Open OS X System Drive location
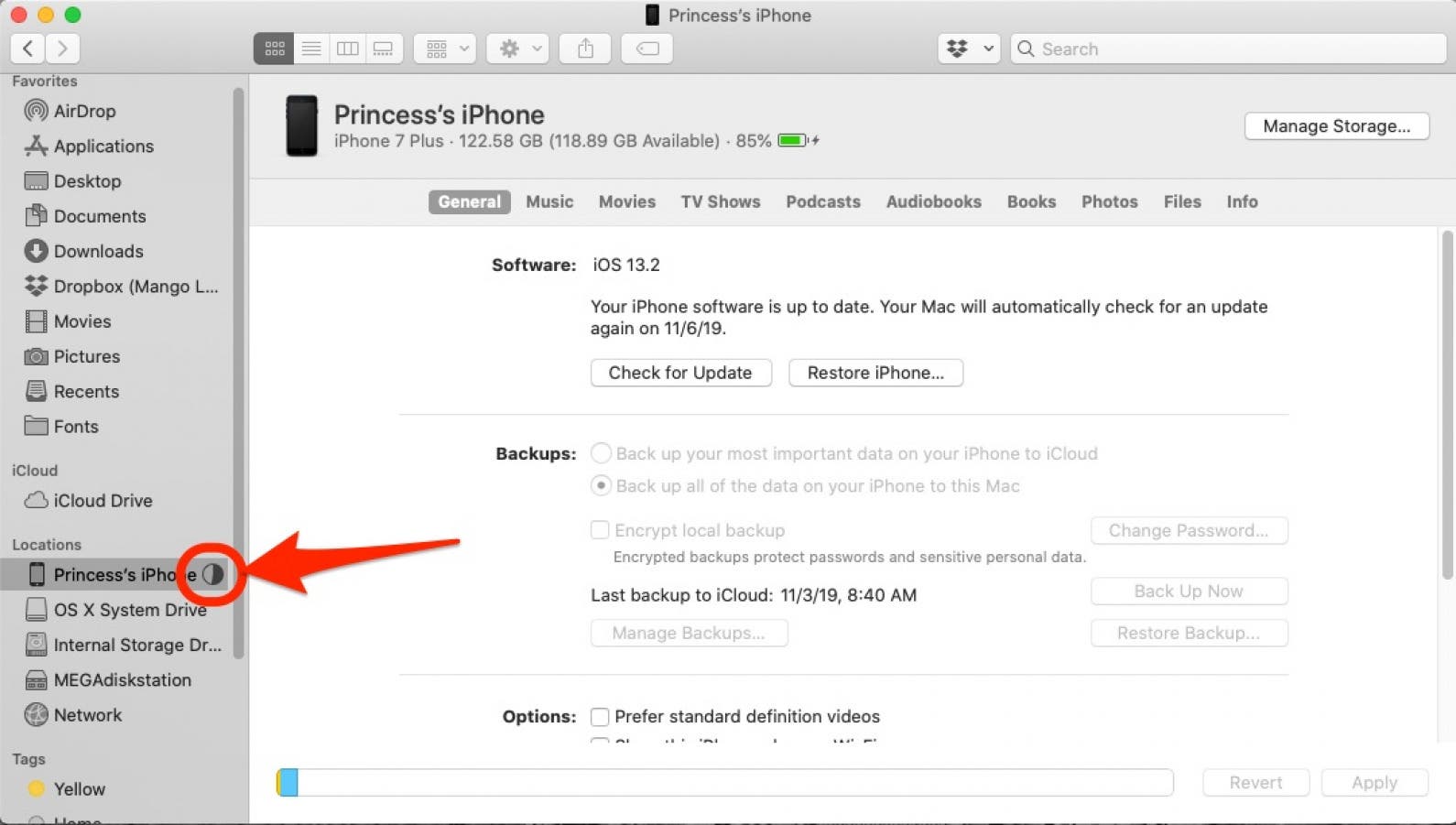Image resolution: width=1456 pixels, height=825 pixels. [x=116, y=610]
